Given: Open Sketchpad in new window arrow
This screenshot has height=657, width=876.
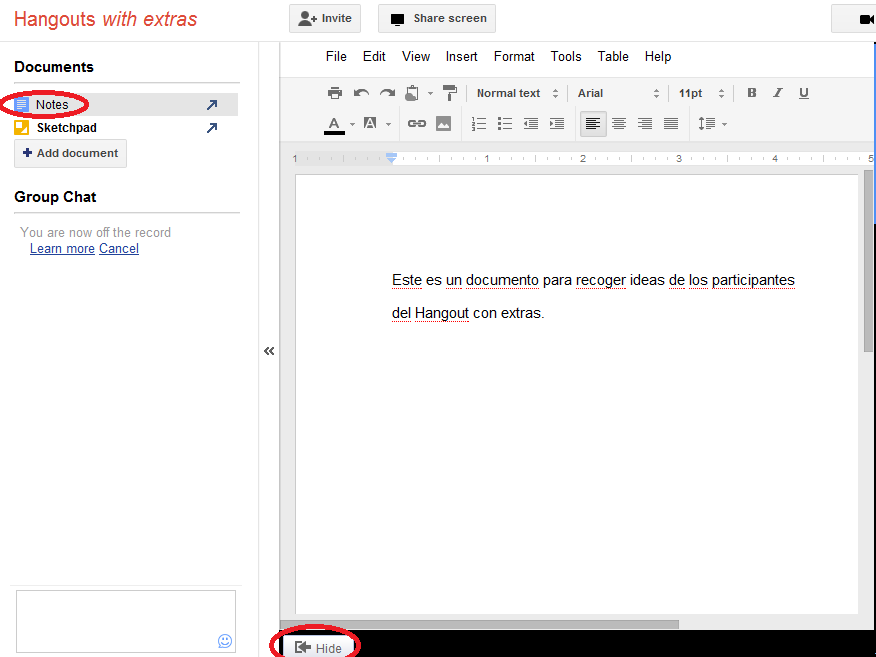Looking at the screenshot, I should point(211,128).
